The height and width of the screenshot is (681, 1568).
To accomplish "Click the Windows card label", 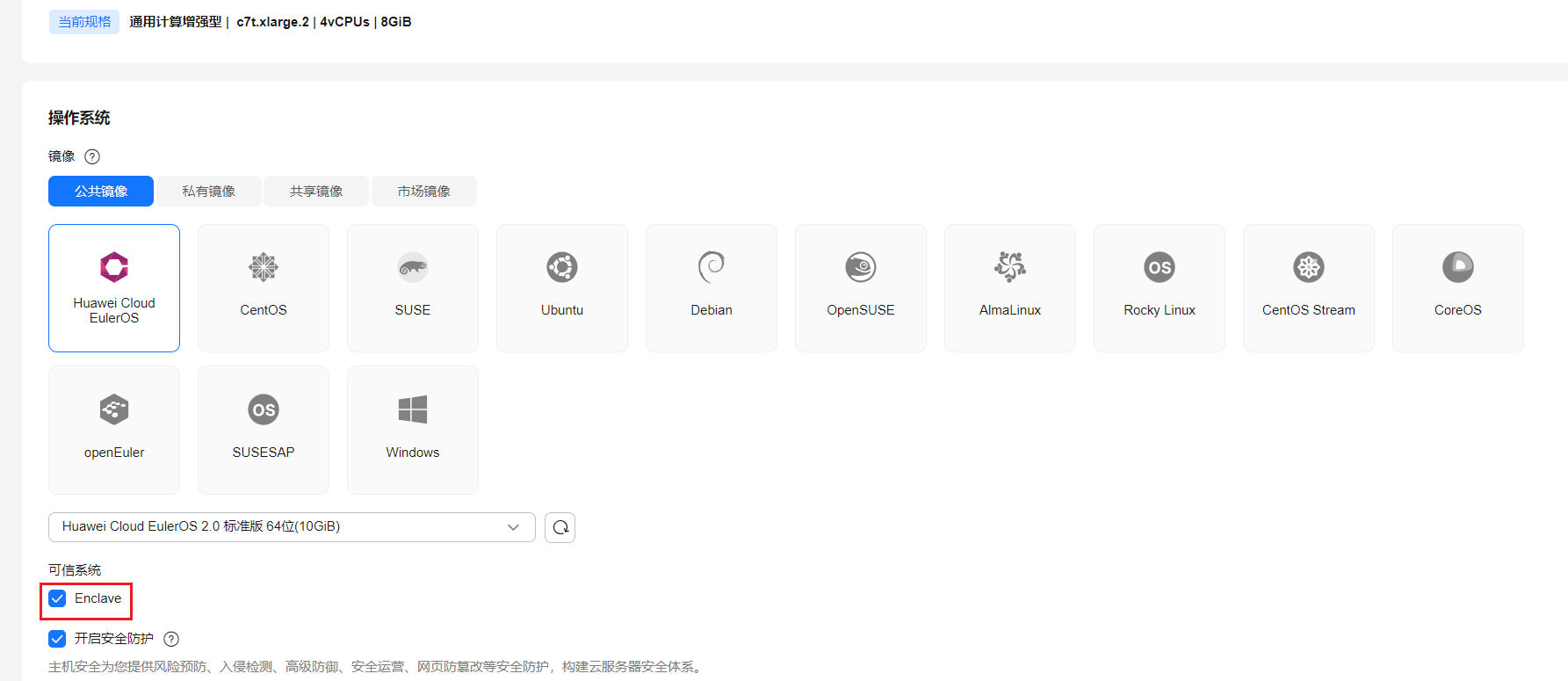I will (413, 453).
